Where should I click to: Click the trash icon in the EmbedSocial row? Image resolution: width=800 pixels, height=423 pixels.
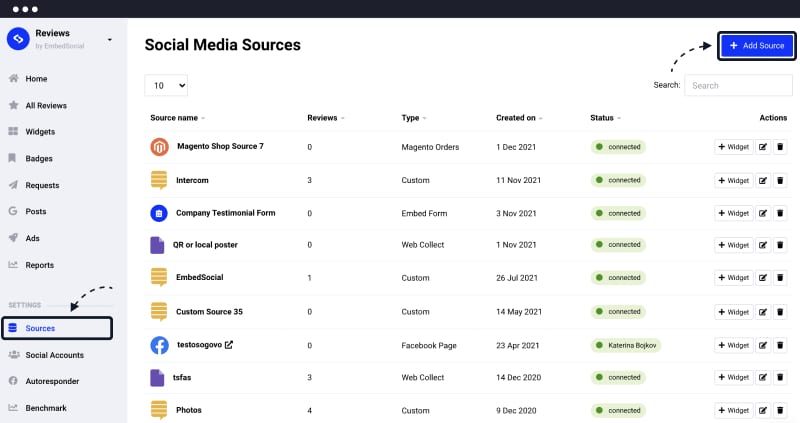coord(780,278)
